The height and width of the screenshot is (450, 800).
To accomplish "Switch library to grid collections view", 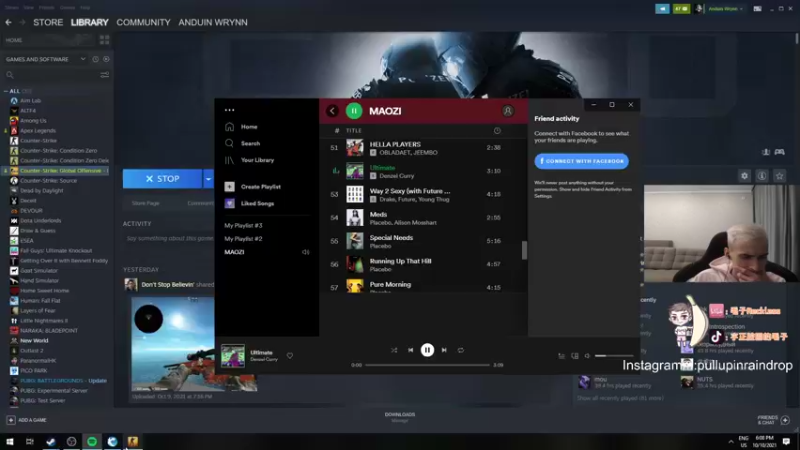I will pyautogui.click(x=105, y=40).
